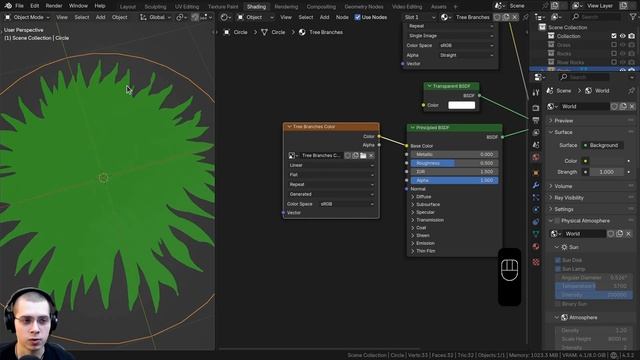The width and height of the screenshot is (640, 360).
Task: Click the pin icon in node editor header
Action: pyautogui.click(x=525, y=17)
